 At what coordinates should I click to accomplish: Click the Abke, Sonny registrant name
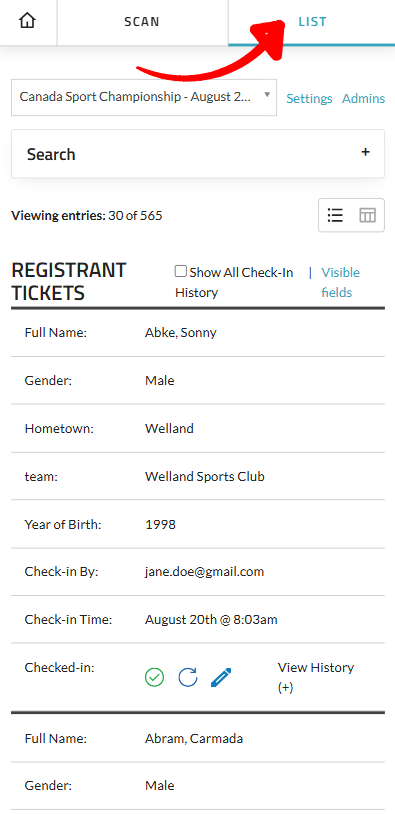181,333
